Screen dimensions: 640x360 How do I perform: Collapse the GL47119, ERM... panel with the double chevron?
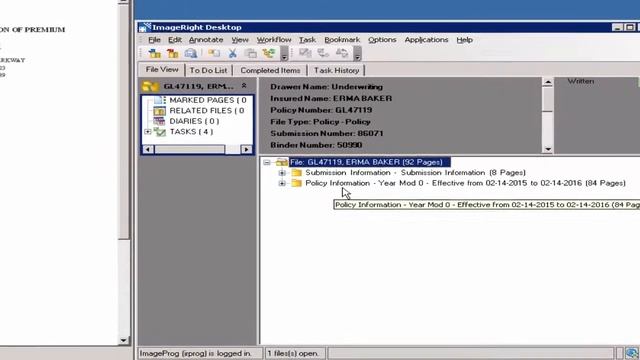244,86
